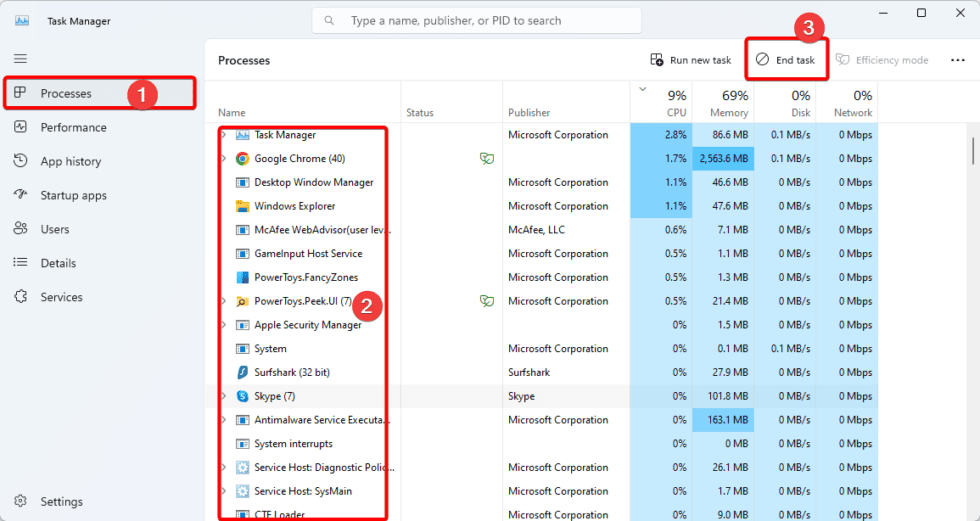Screen dimensions: 980x521
Task: Click the process search input field
Action: [477, 21]
